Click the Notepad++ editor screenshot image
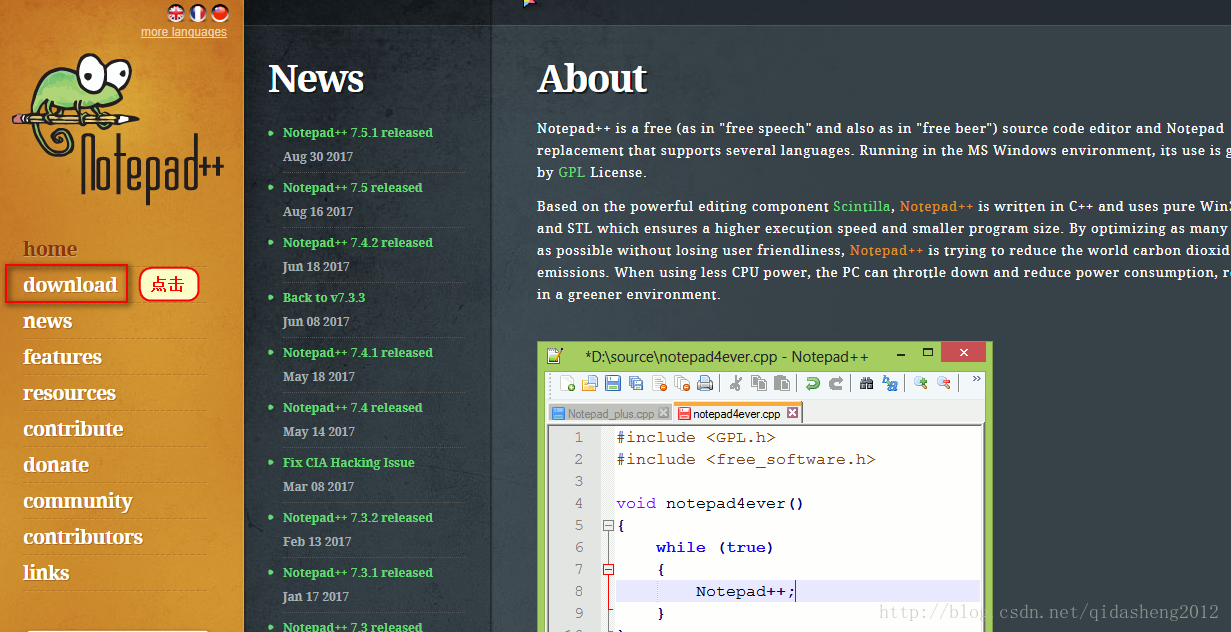This screenshot has width=1231, height=632. coord(765,487)
